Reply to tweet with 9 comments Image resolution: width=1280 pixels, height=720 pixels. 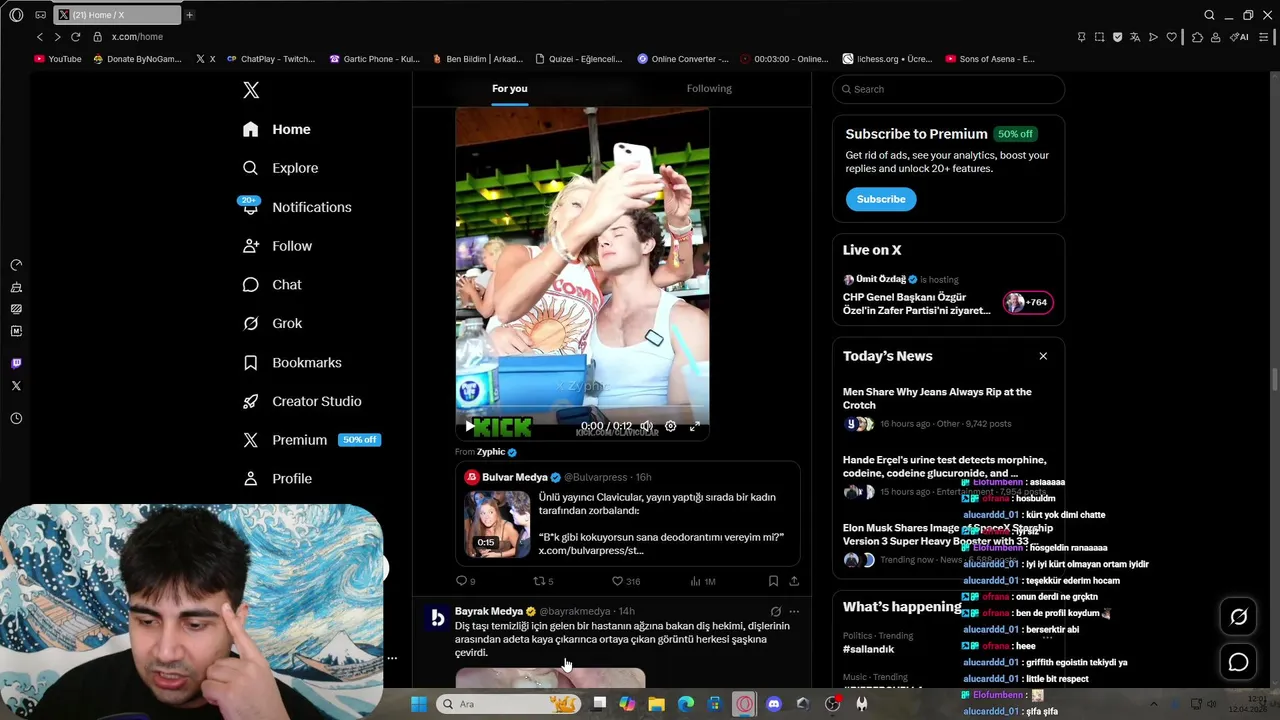(465, 581)
